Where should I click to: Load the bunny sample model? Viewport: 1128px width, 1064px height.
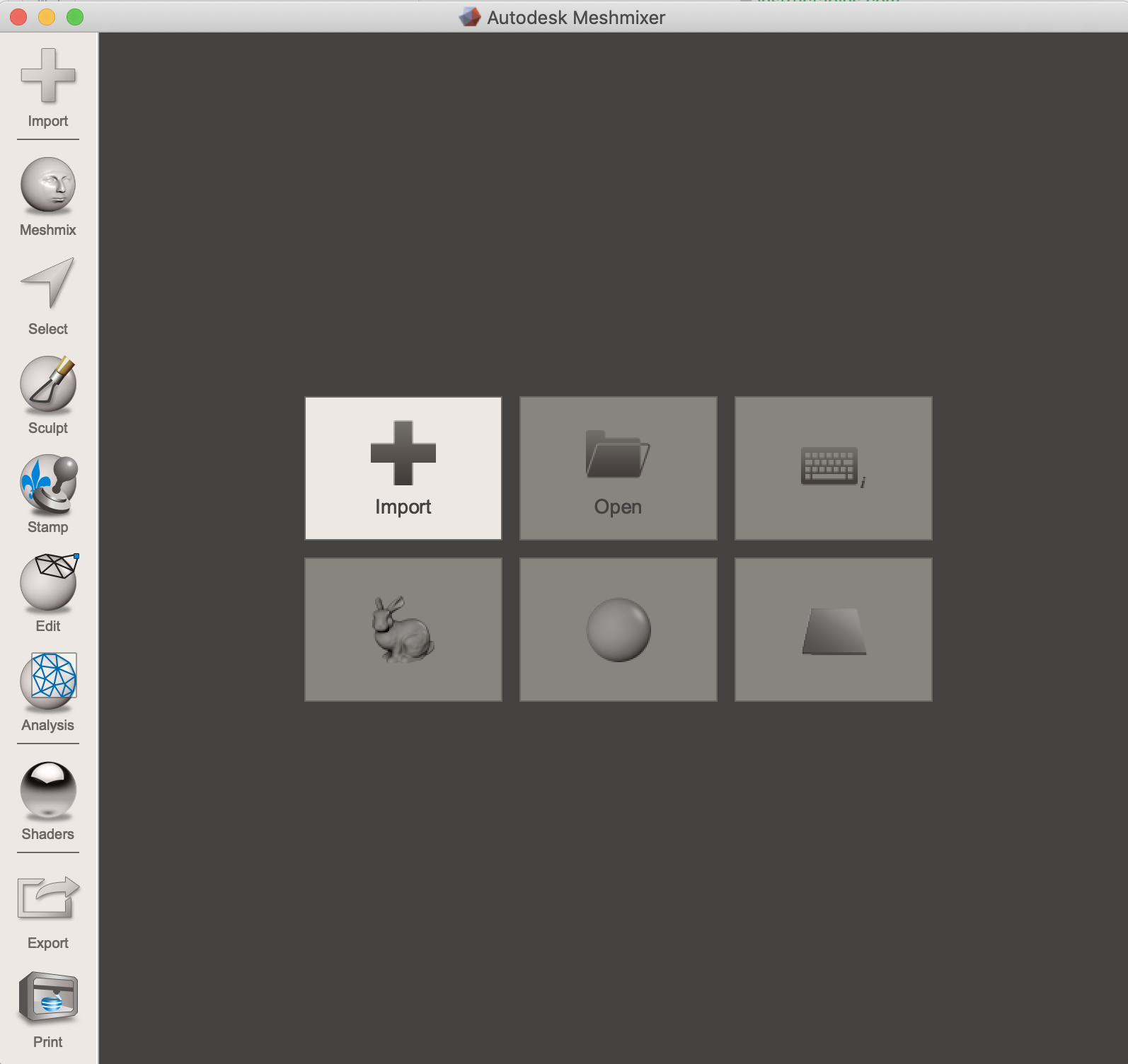403,630
